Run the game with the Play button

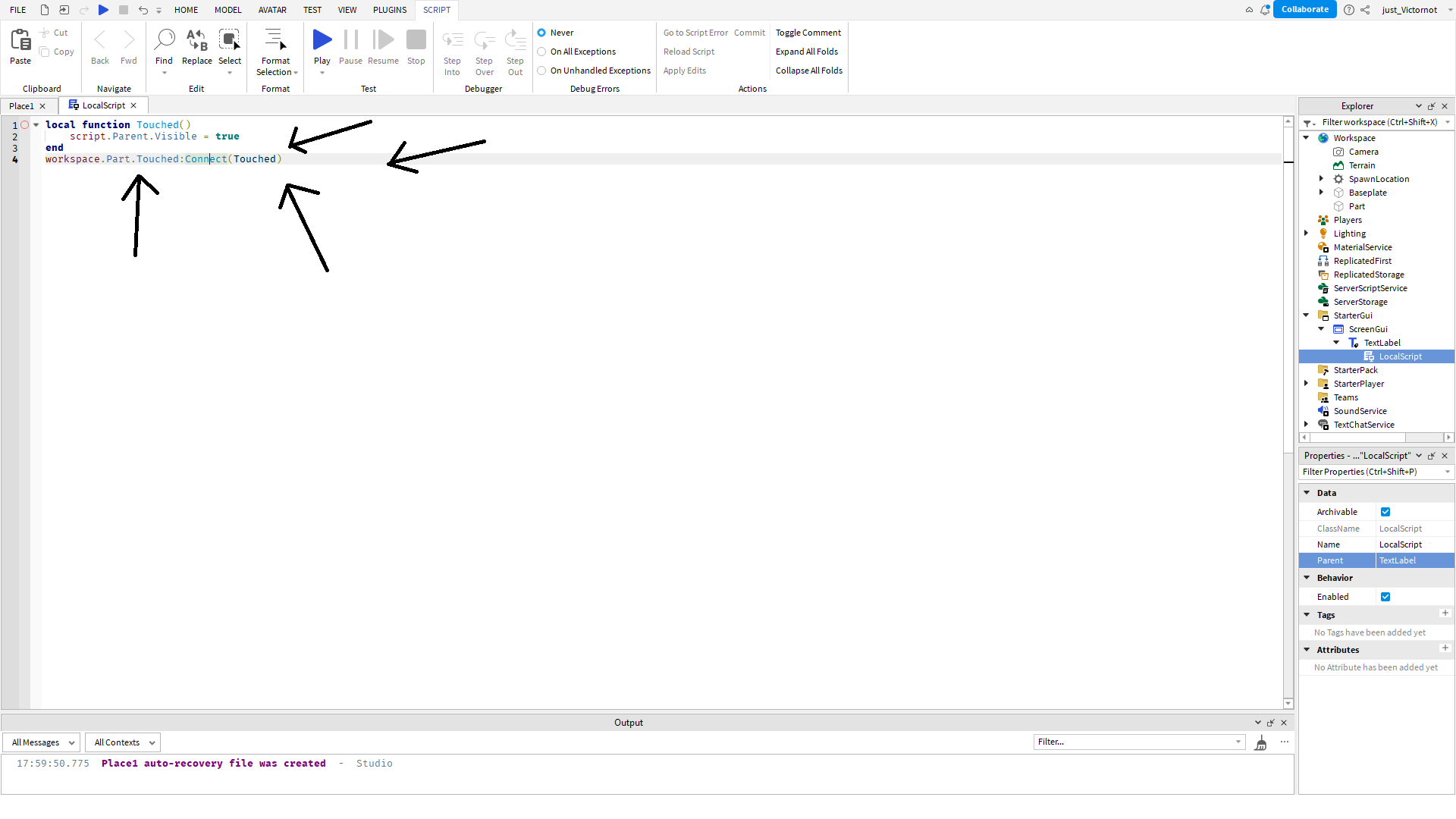click(322, 42)
